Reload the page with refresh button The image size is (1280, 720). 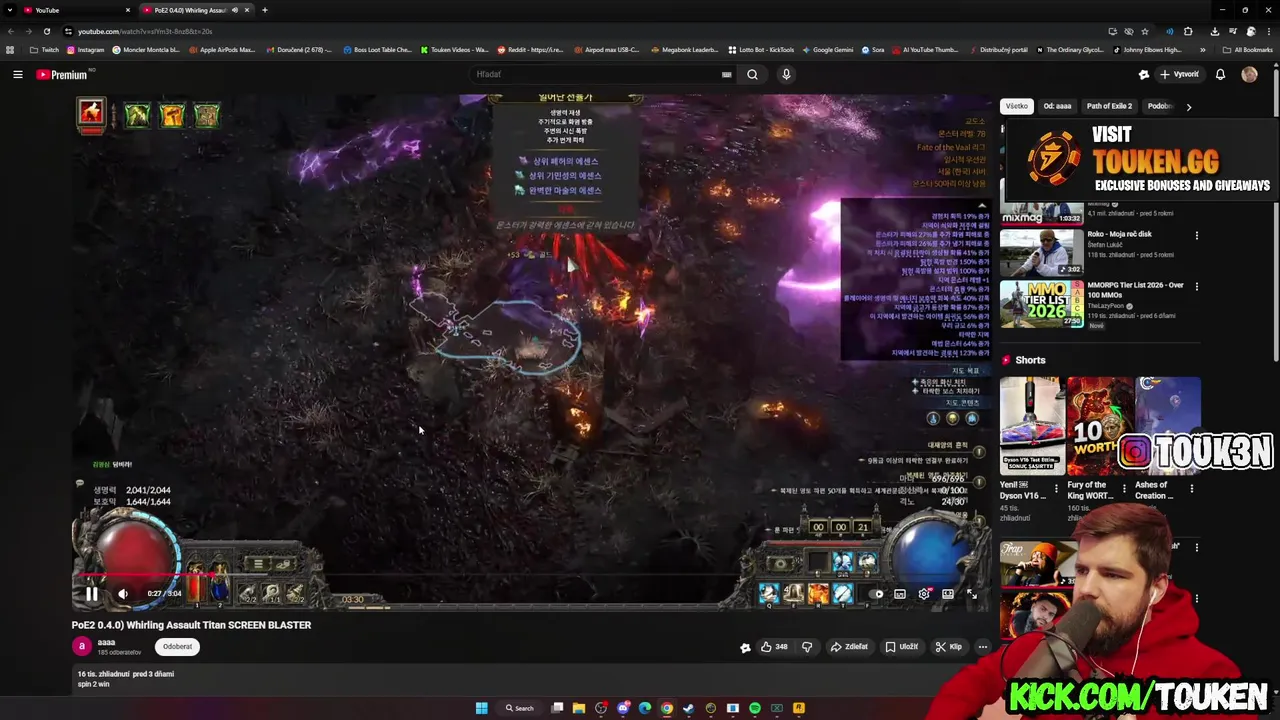pyautogui.click(x=46, y=31)
